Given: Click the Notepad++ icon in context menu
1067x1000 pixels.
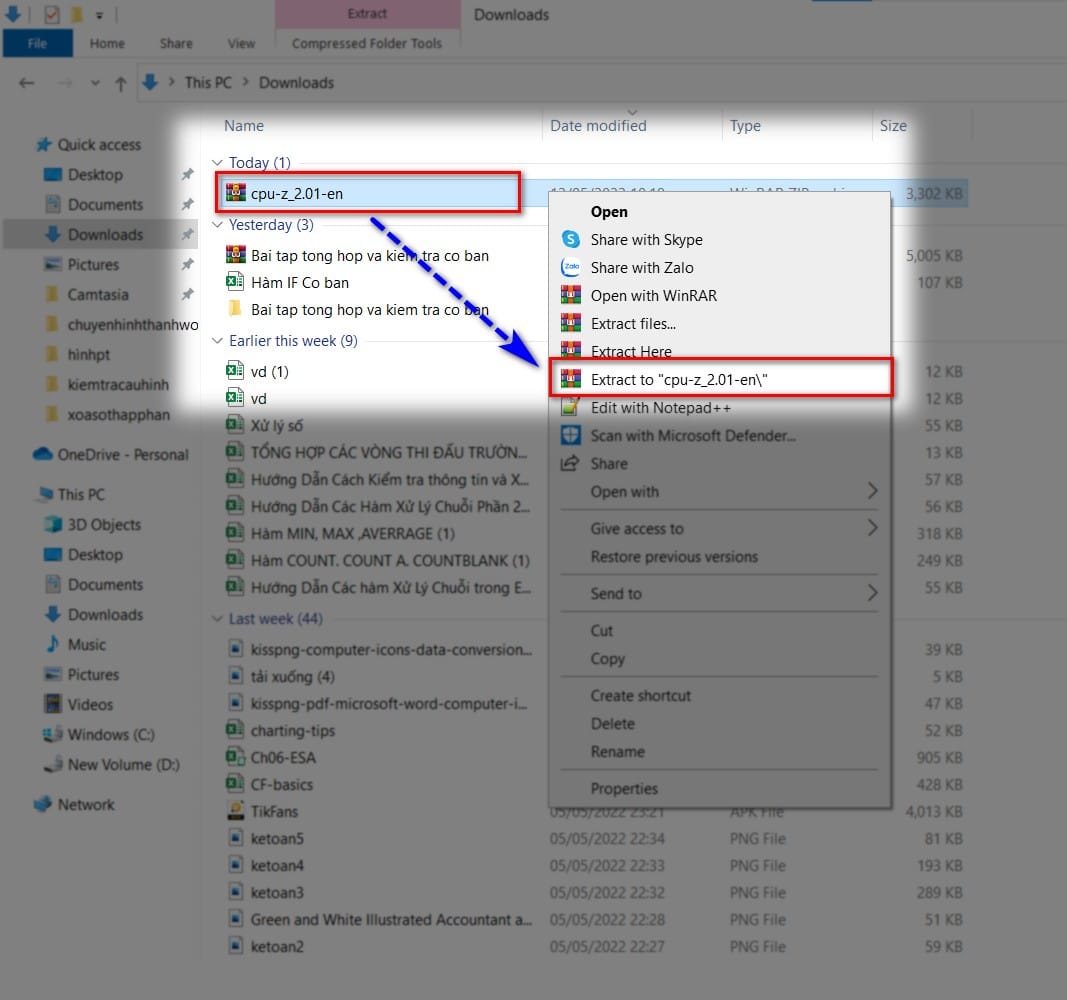Looking at the screenshot, I should (570, 407).
